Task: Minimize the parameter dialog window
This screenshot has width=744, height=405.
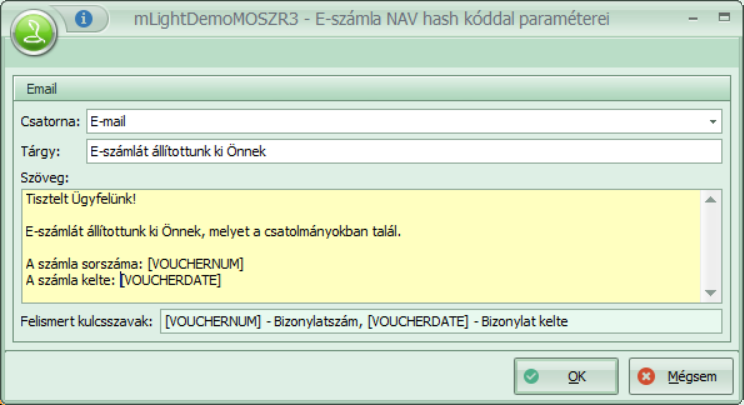Action: [x=661, y=17]
